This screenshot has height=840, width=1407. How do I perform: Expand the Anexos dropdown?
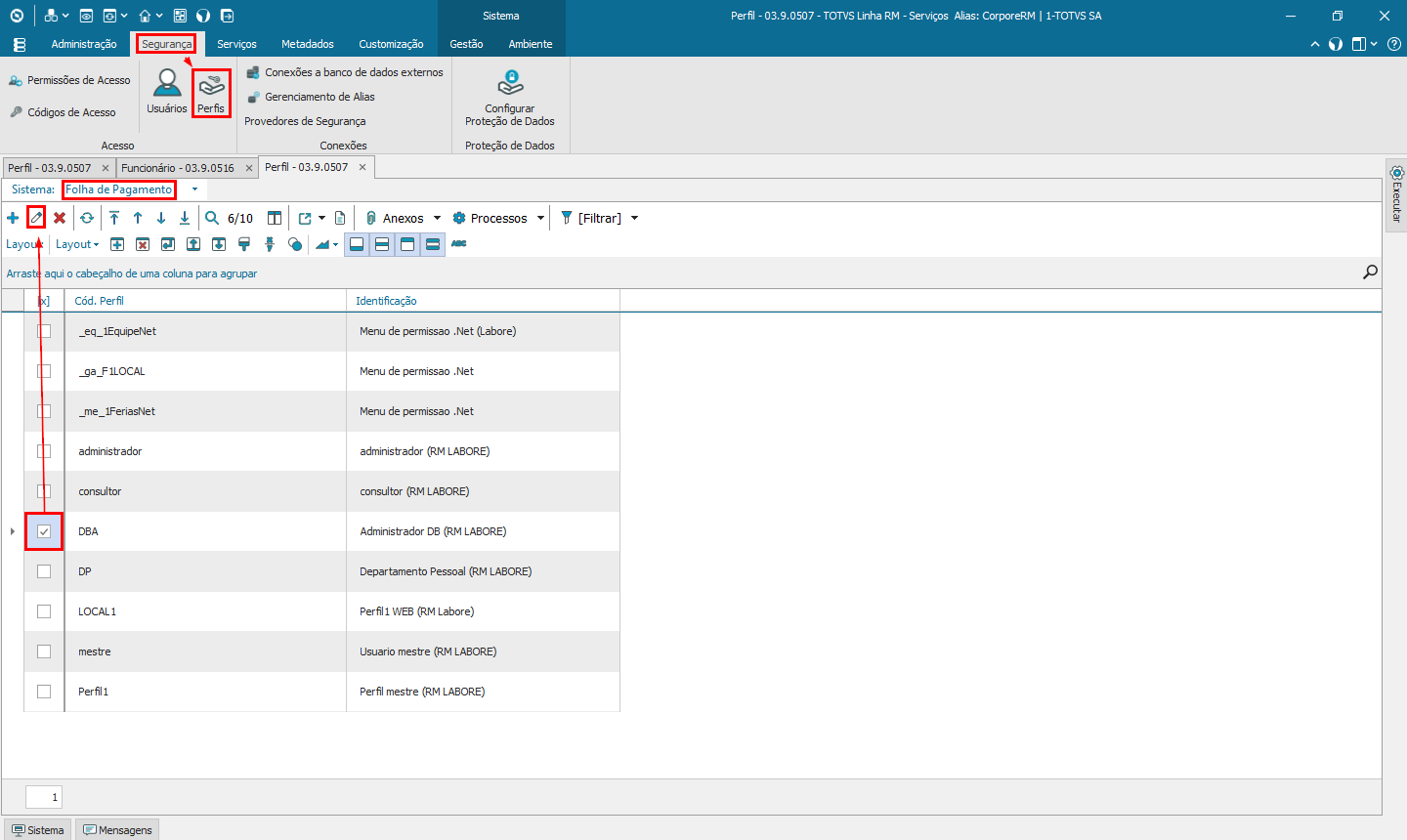tap(437, 218)
